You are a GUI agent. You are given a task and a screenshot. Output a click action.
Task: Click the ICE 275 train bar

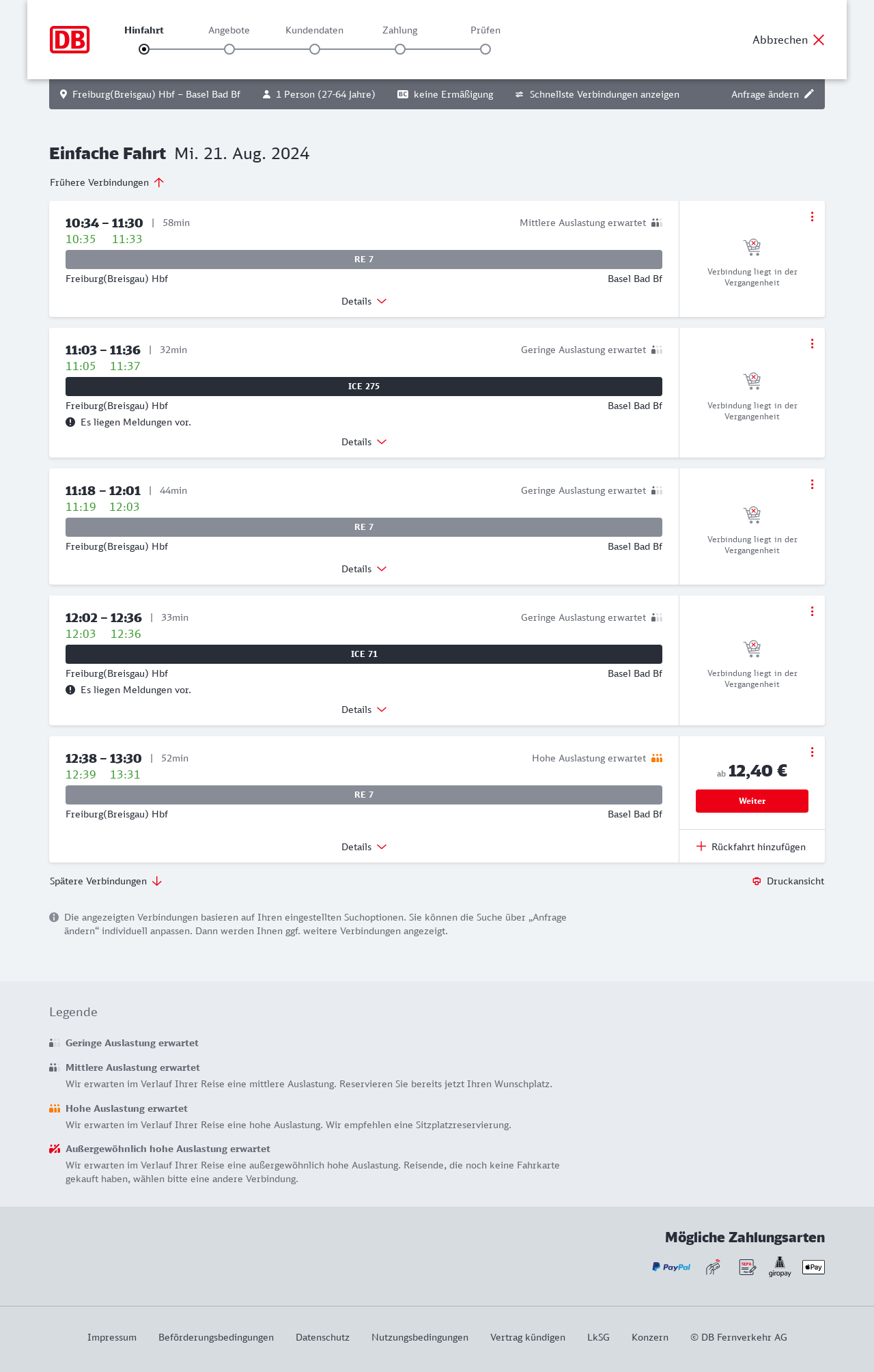click(364, 387)
